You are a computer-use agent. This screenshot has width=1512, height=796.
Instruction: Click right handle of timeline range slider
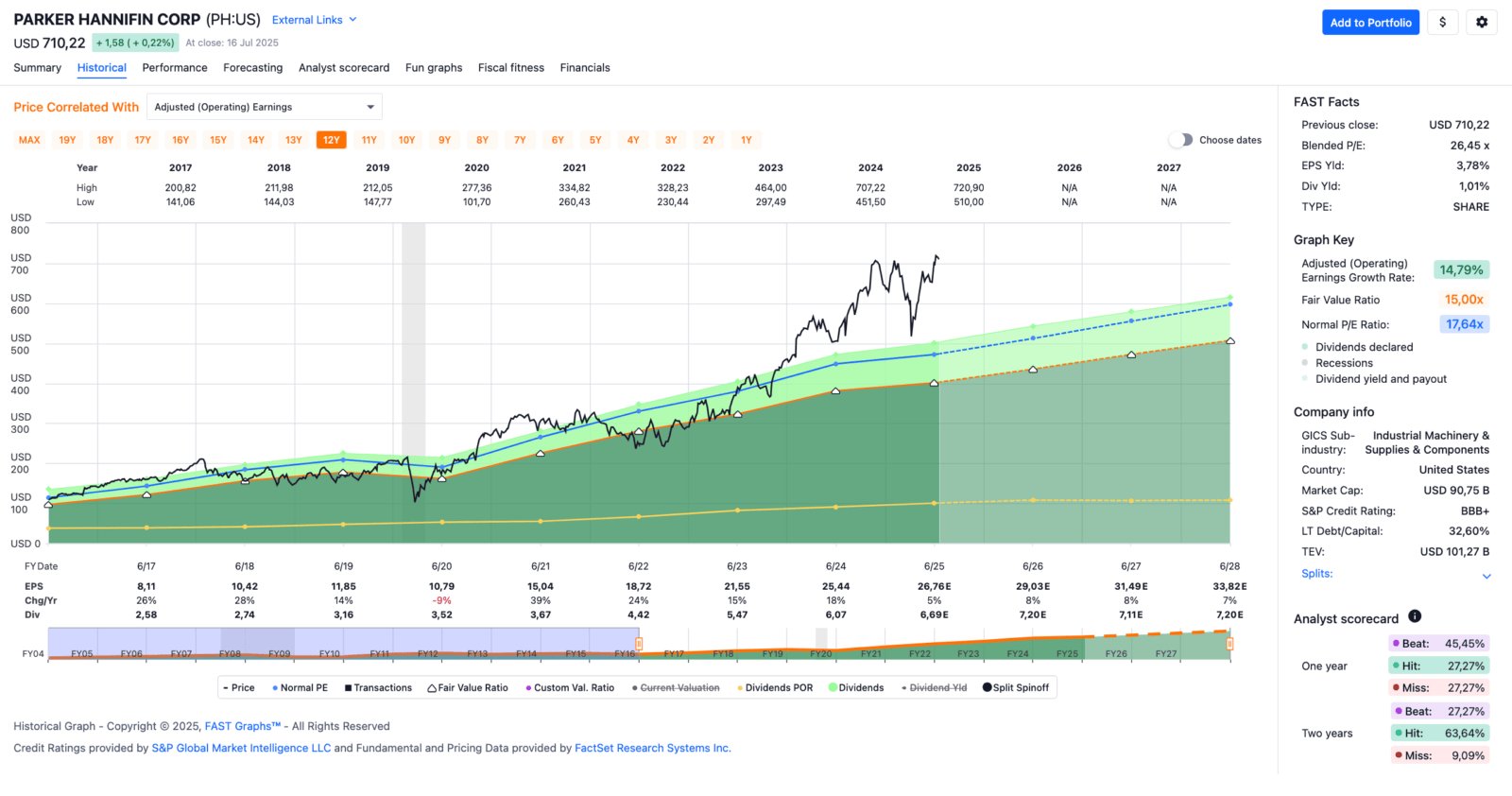pos(1229,644)
